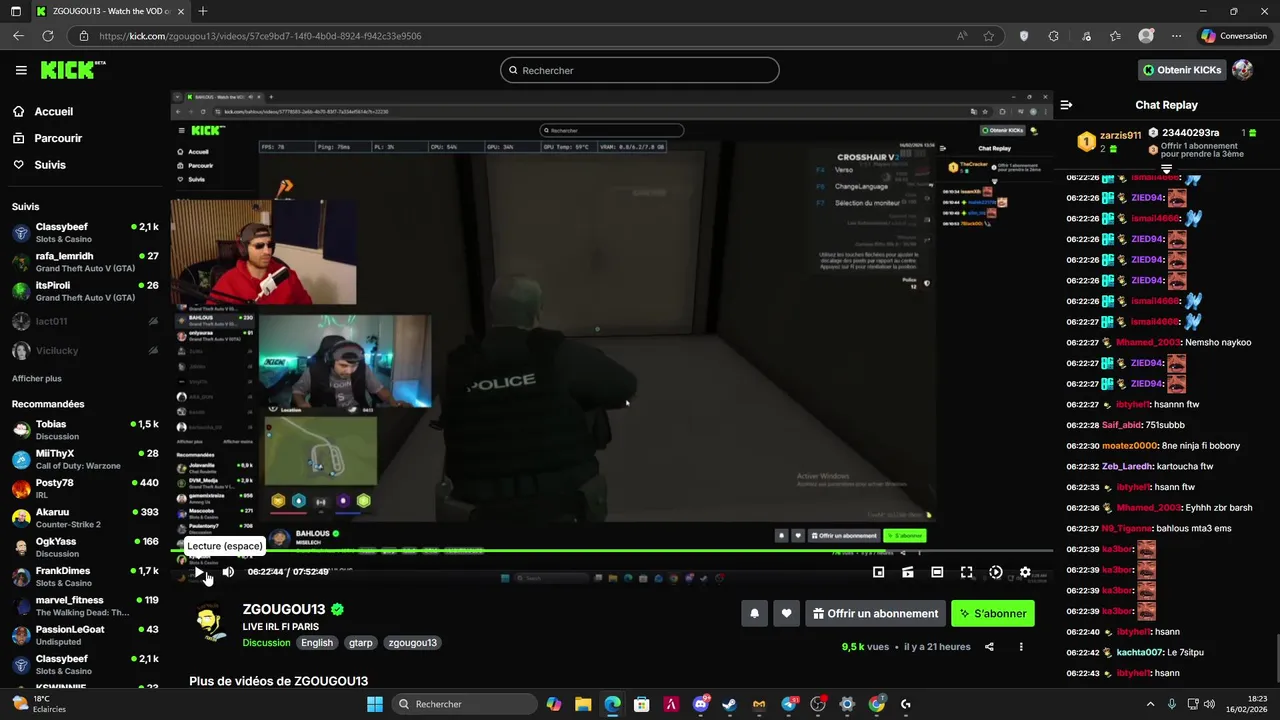Follow ZGOUGOU13 with the heart button
This screenshot has height=720, width=1280.
(x=787, y=614)
